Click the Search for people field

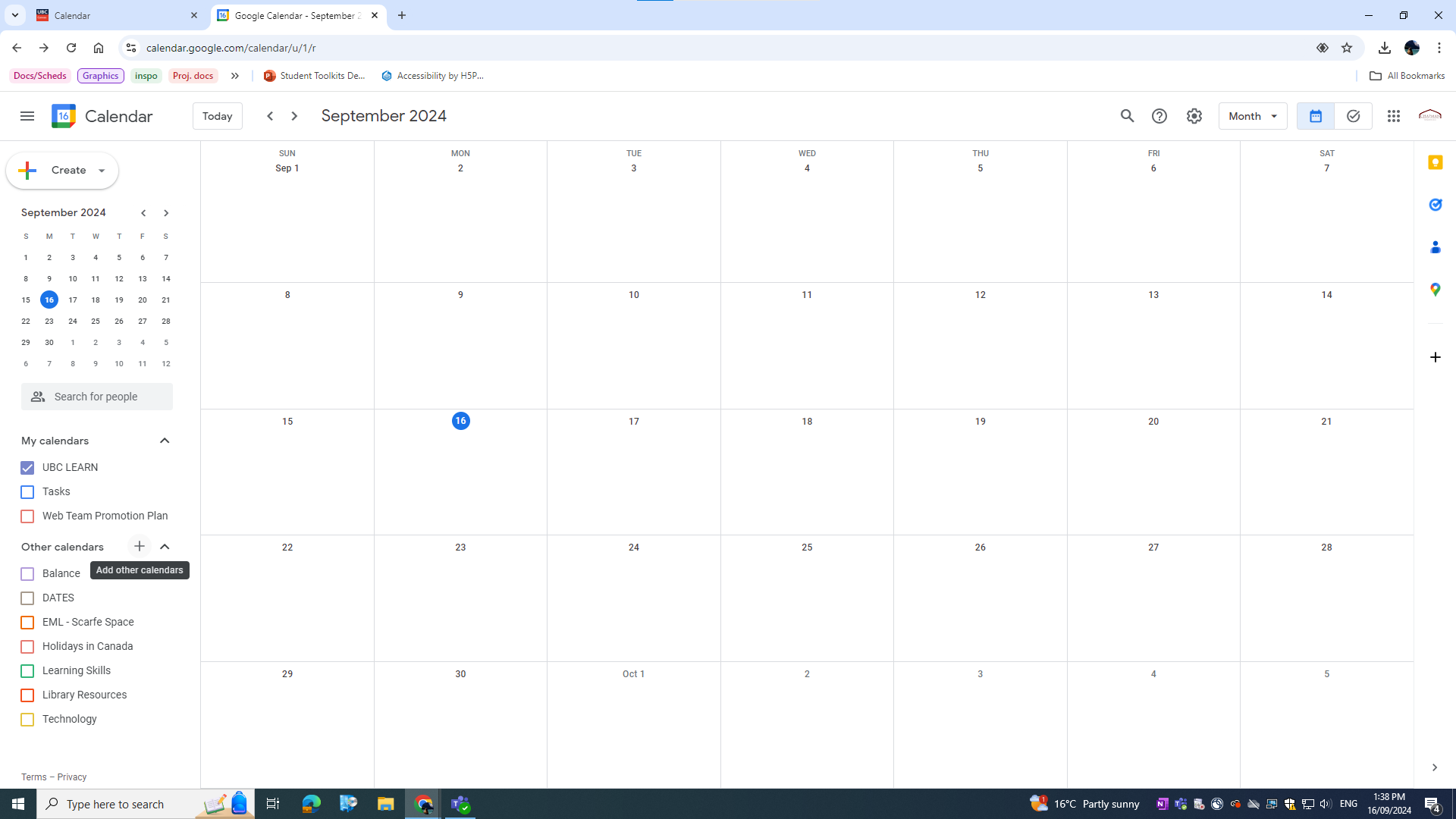tap(96, 397)
